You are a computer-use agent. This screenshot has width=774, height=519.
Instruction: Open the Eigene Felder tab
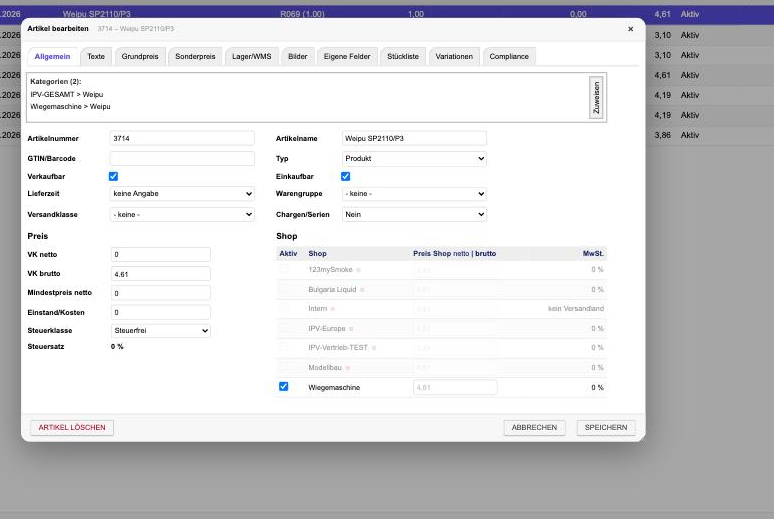(x=347, y=56)
